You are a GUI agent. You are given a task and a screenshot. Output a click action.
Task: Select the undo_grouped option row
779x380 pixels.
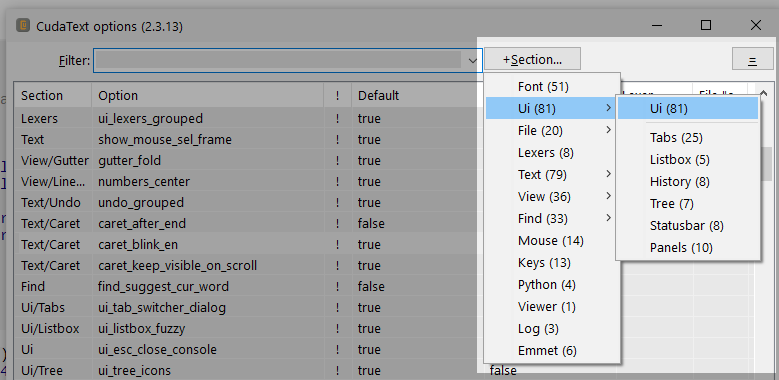(x=248, y=202)
